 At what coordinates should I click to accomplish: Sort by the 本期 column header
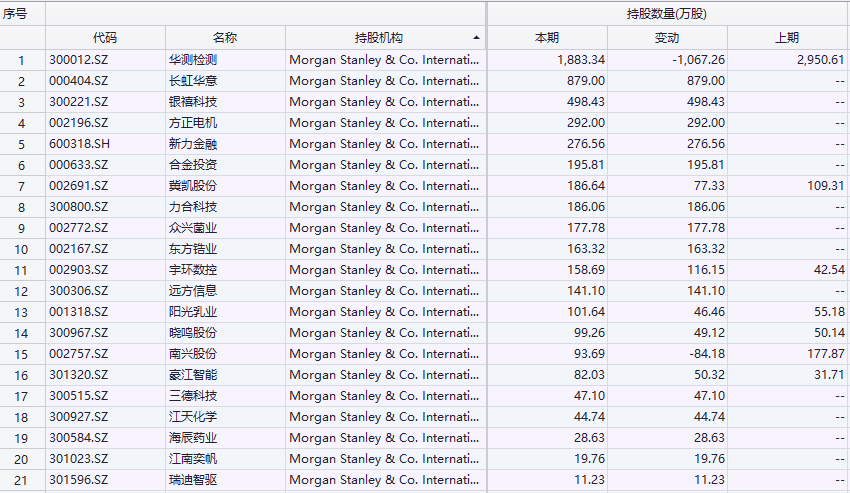click(546, 38)
